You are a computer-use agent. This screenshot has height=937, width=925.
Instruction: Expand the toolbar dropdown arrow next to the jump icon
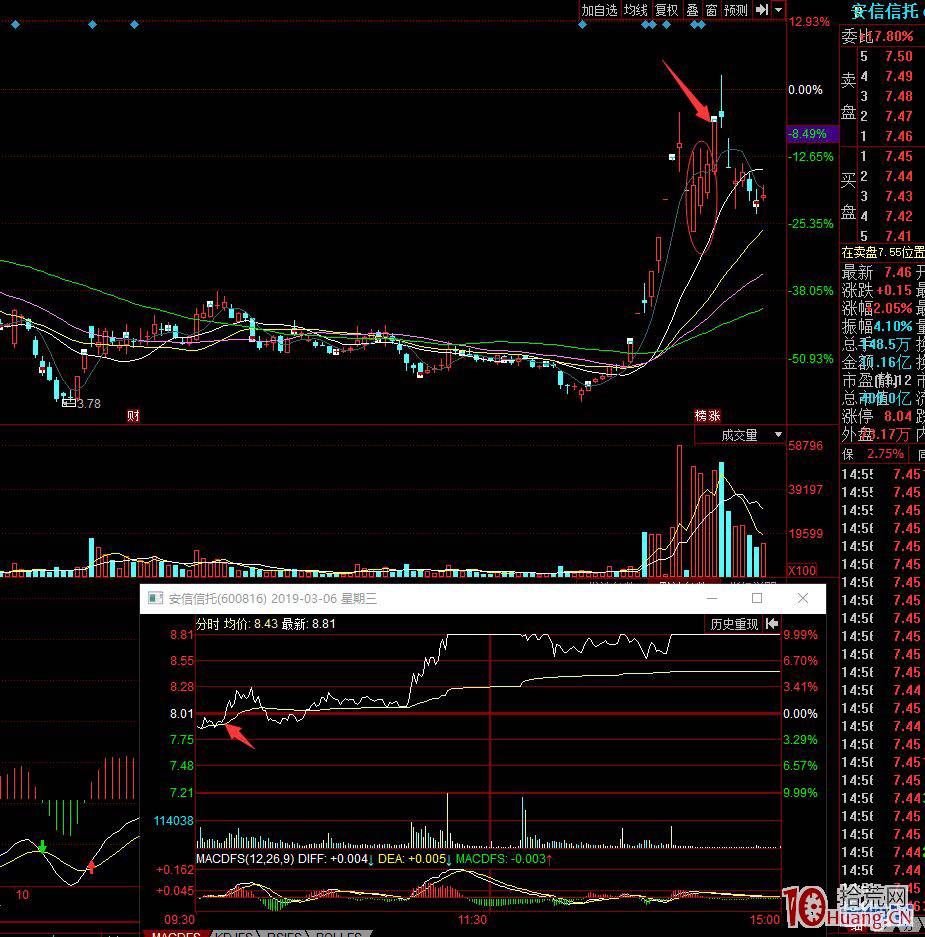click(779, 10)
